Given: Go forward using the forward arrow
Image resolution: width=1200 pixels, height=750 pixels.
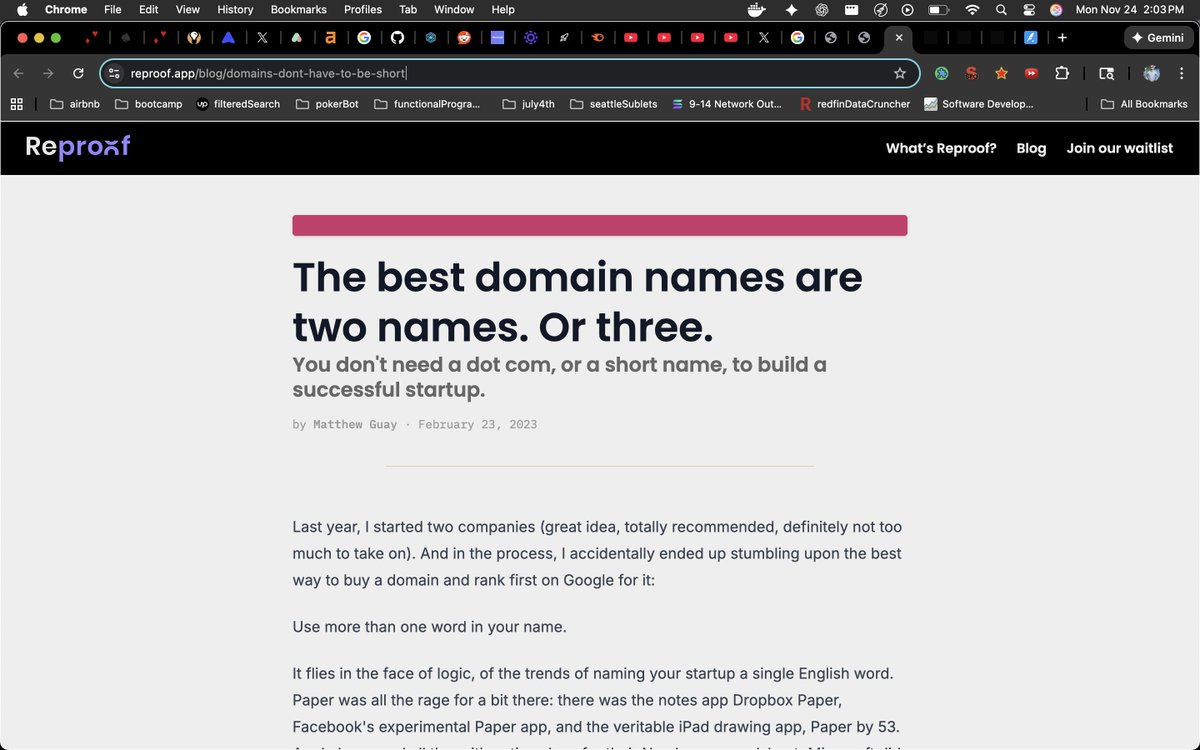Looking at the screenshot, I should 48,73.
